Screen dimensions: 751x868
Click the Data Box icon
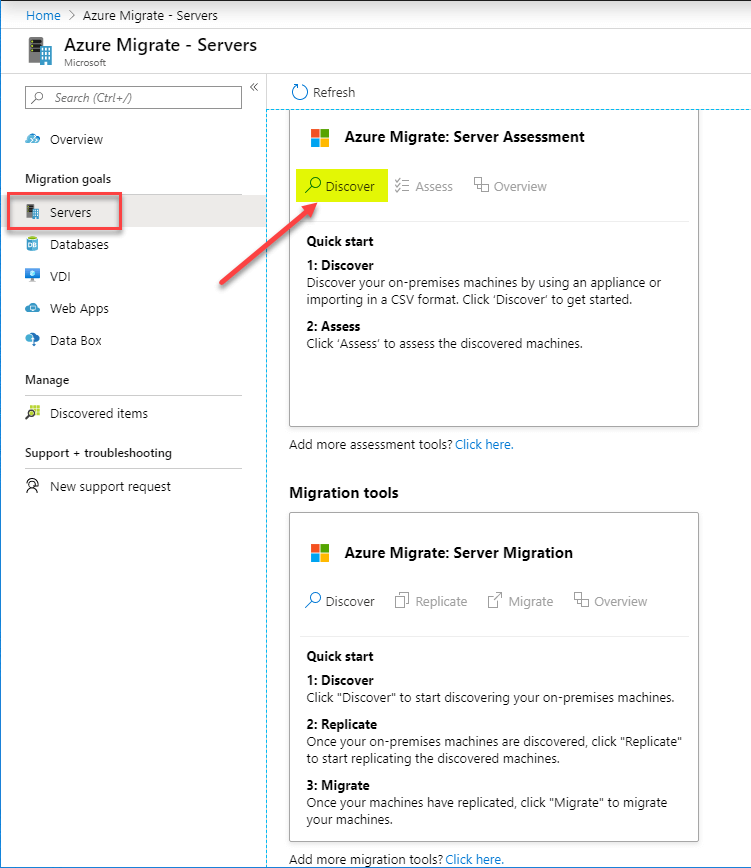[33, 339]
